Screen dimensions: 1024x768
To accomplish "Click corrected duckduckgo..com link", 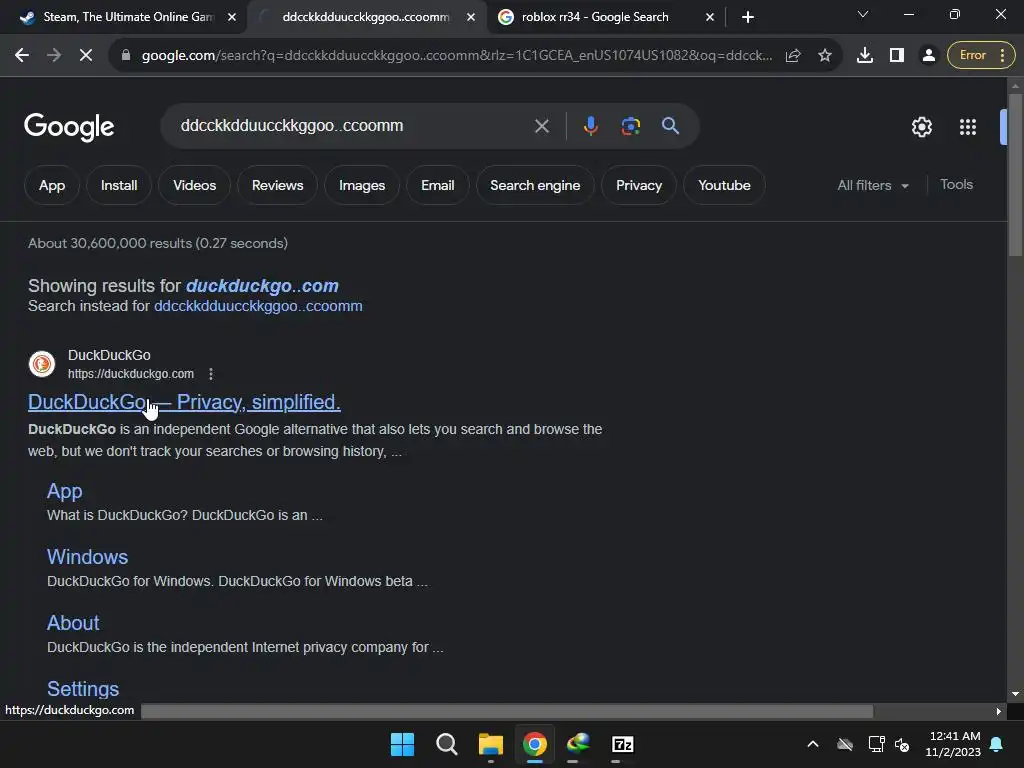I will click(x=262, y=286).
